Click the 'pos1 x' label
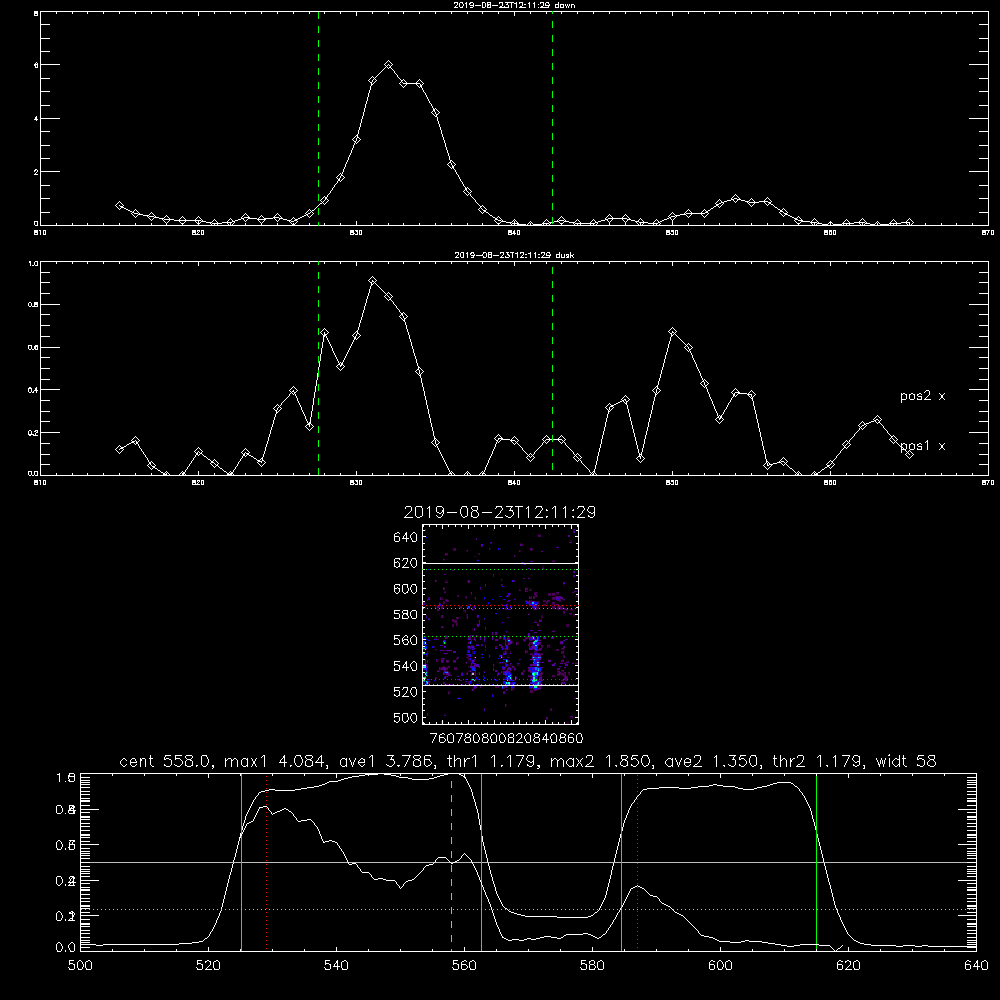 click(922, 446)
